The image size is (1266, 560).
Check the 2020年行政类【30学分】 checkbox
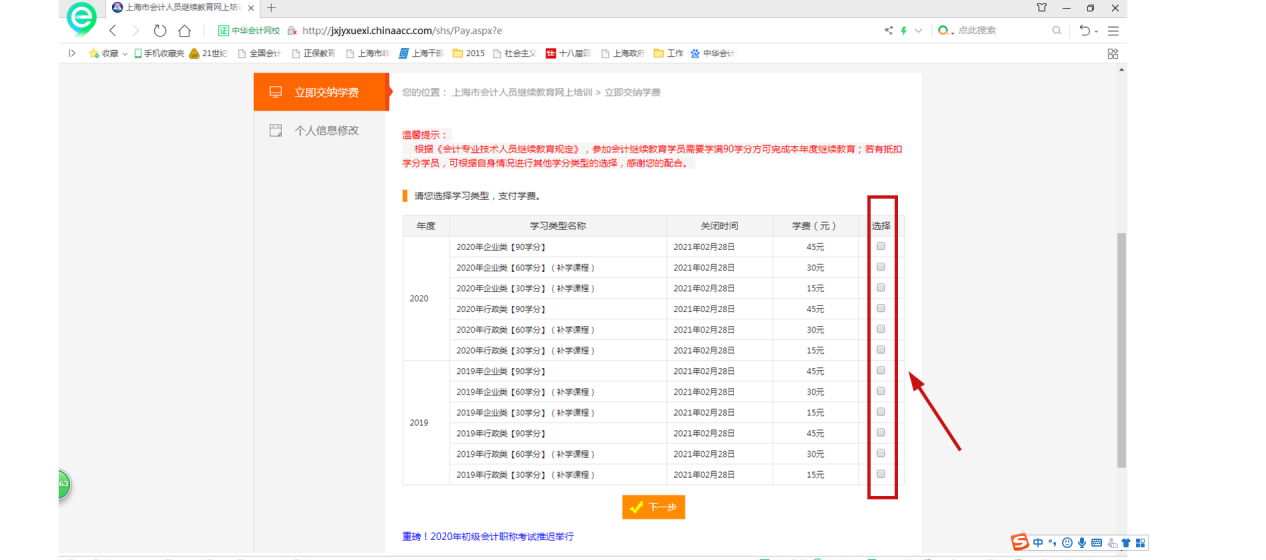coord(881,350)
